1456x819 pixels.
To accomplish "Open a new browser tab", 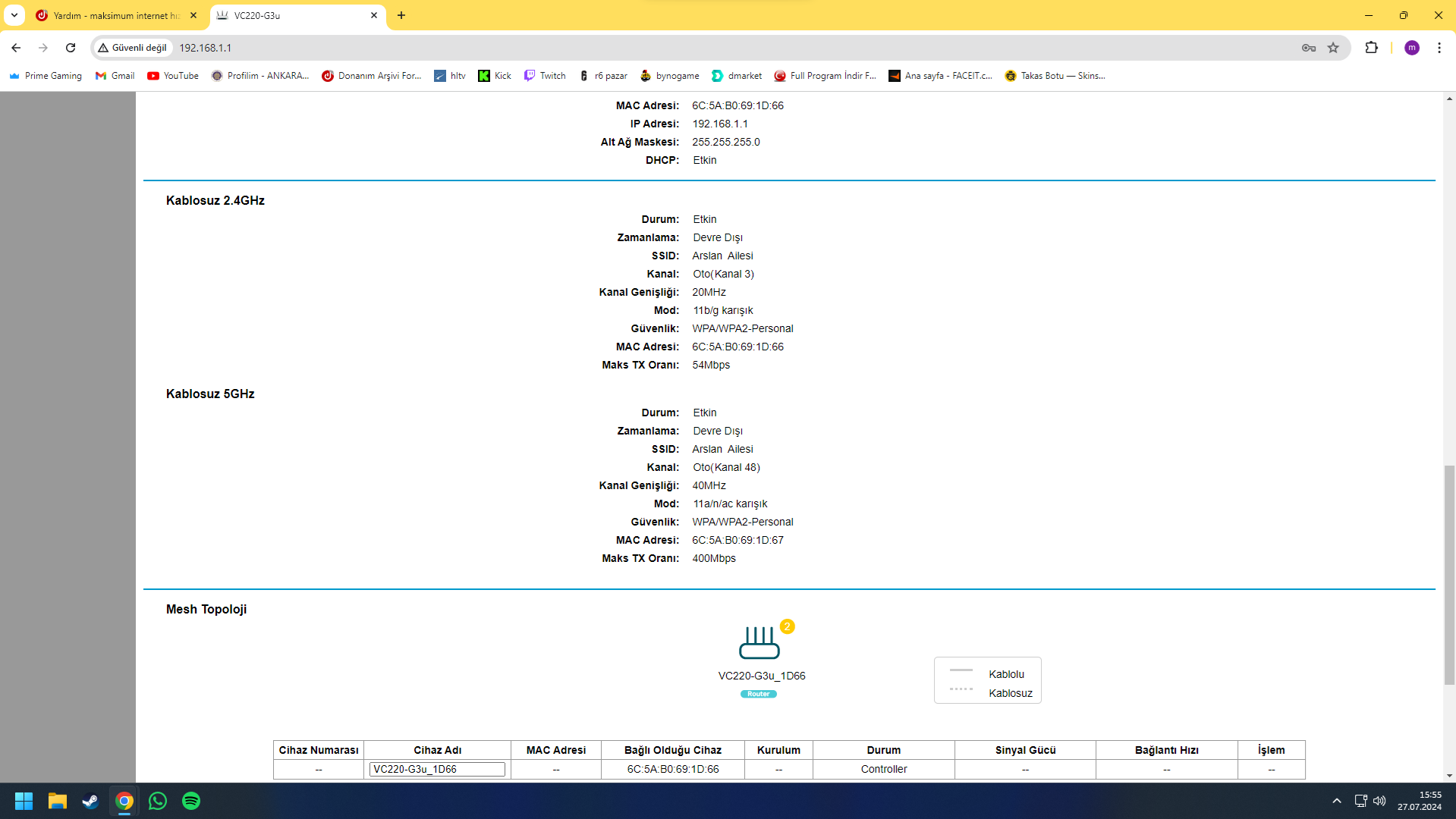I will coord(401,15).
